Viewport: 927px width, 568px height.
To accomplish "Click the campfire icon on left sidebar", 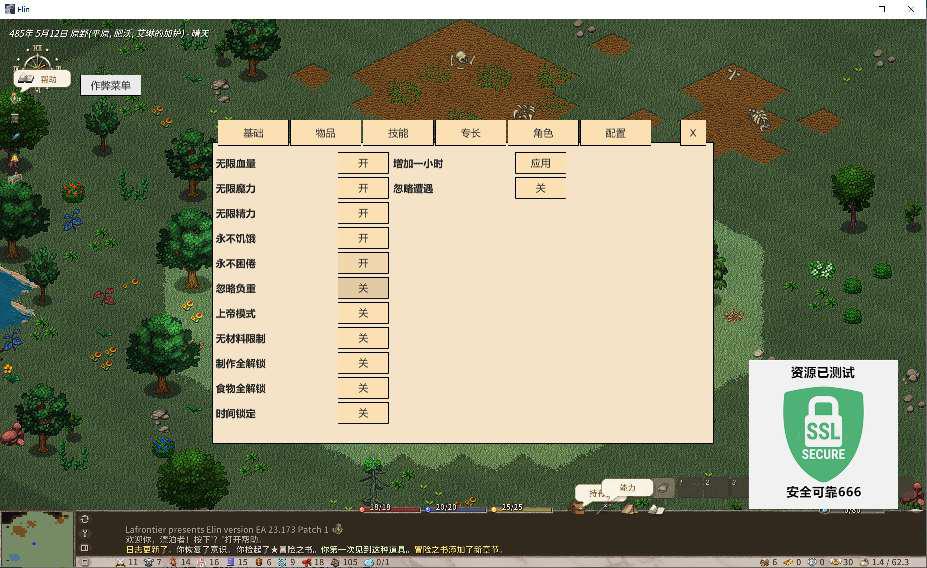I will 14,160.
